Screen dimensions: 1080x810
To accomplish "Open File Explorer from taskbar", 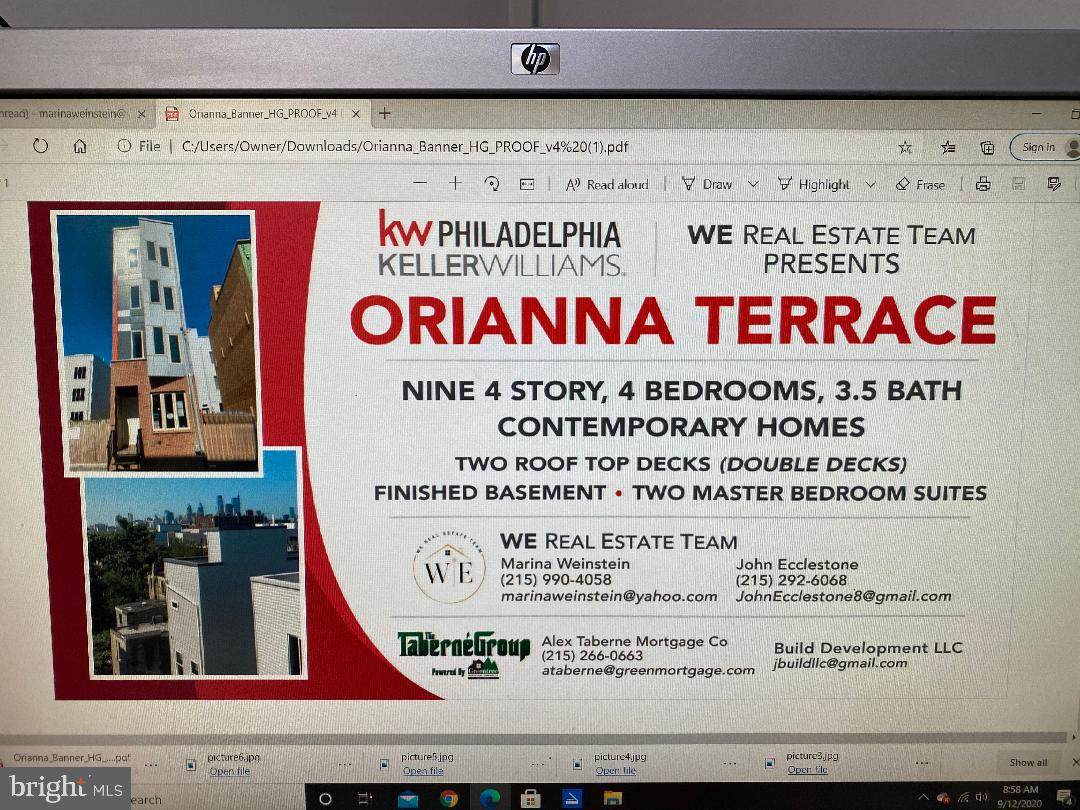I will (612, 798).
